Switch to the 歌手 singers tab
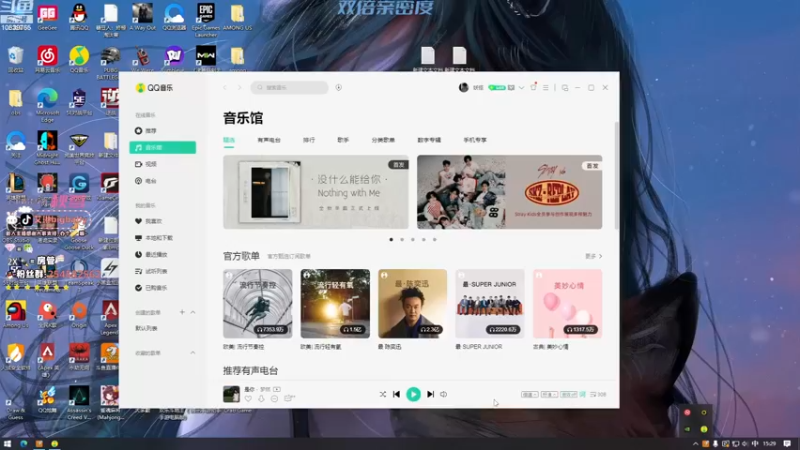 coord(343,140)
